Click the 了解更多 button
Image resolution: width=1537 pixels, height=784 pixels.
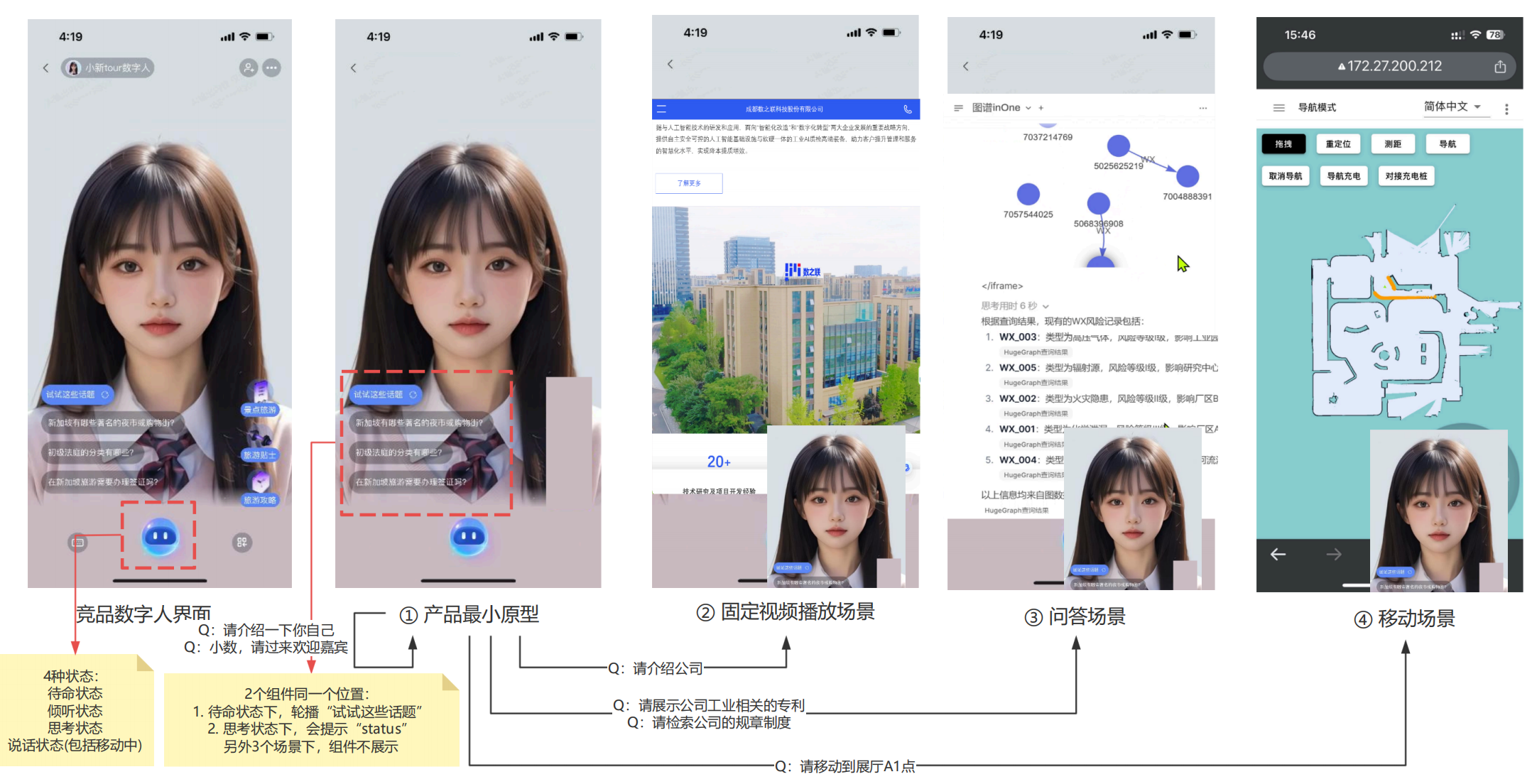pyautogui.click(x=688, y=183)
